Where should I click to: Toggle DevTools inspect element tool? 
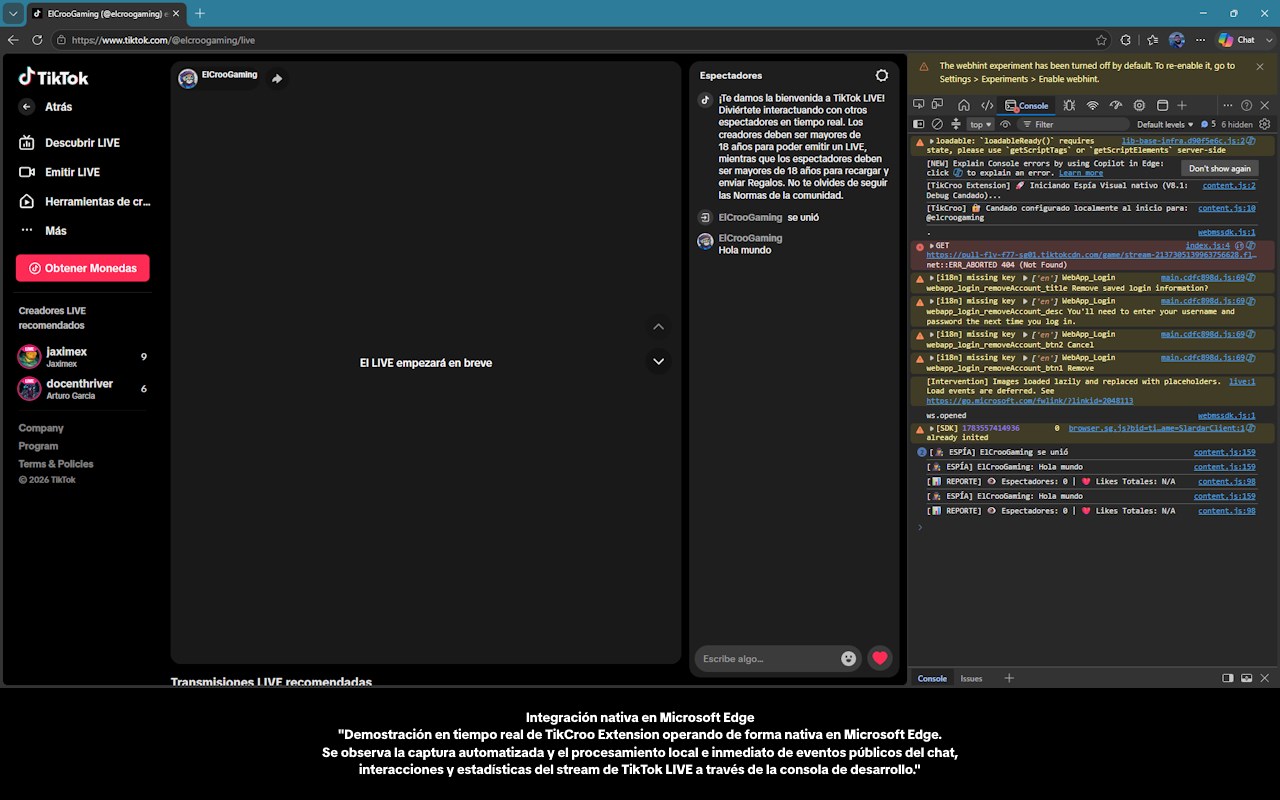(x=919, y=105)
